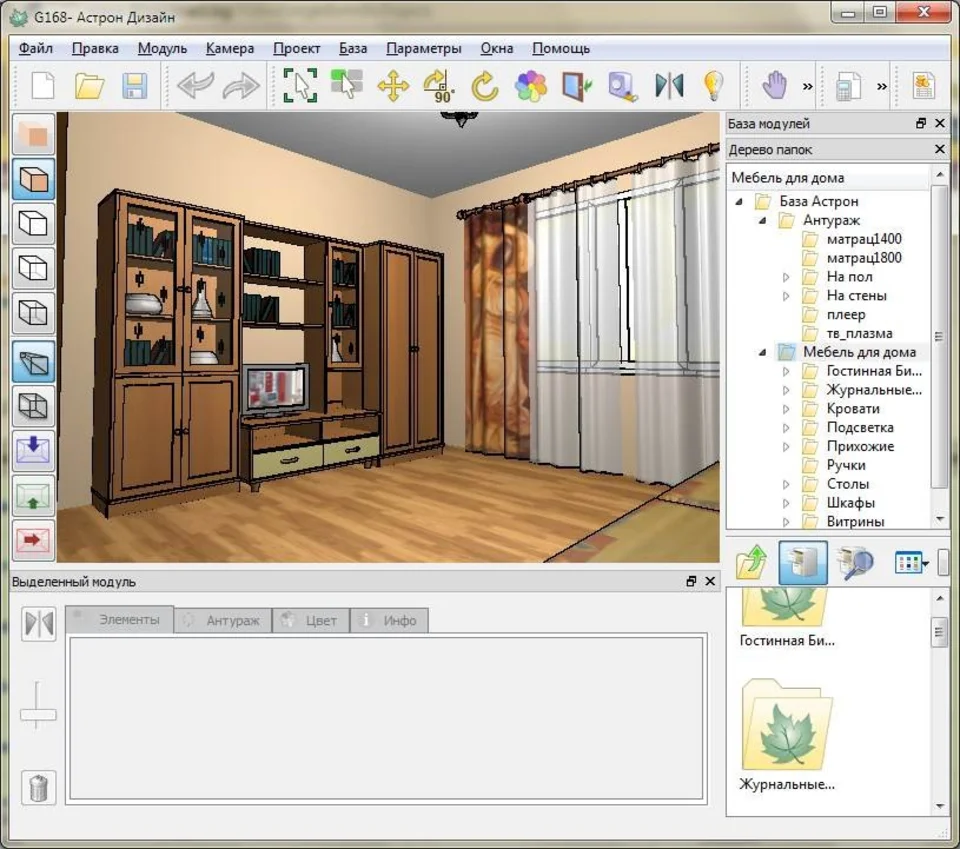
Task: Choose the multi-select modules tool
Action: [x=347, y=84]
